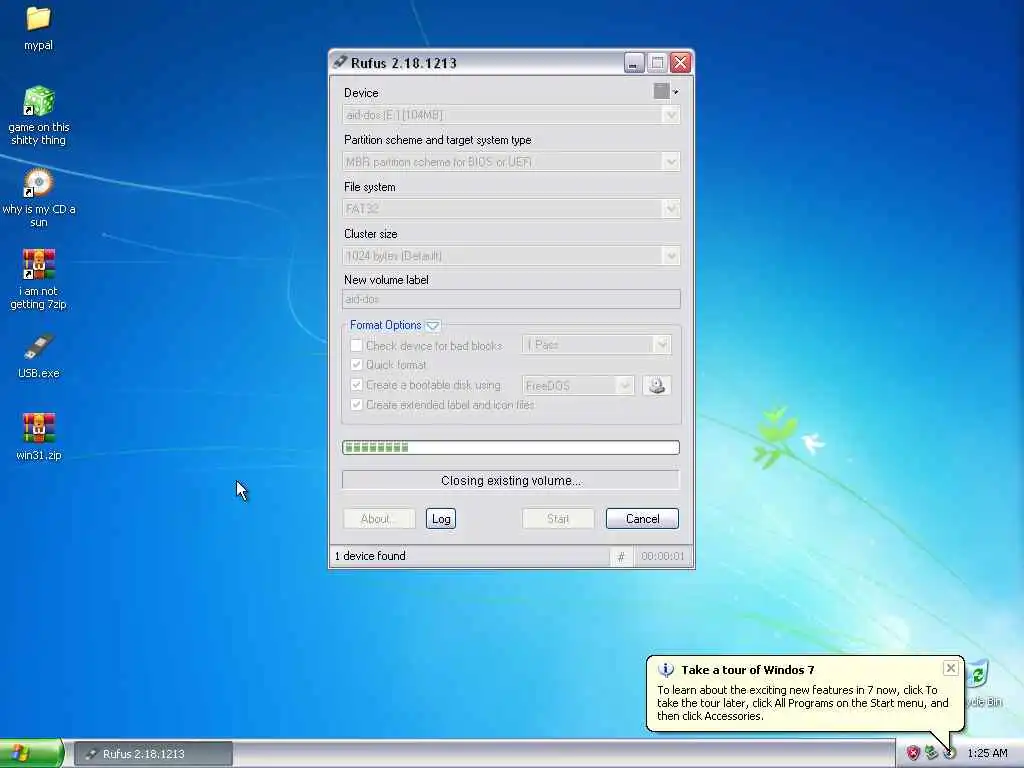This screenshot has width=1024, height=768.
Task: Click the Rufus language globe icon beside Device
Action: 661,91
